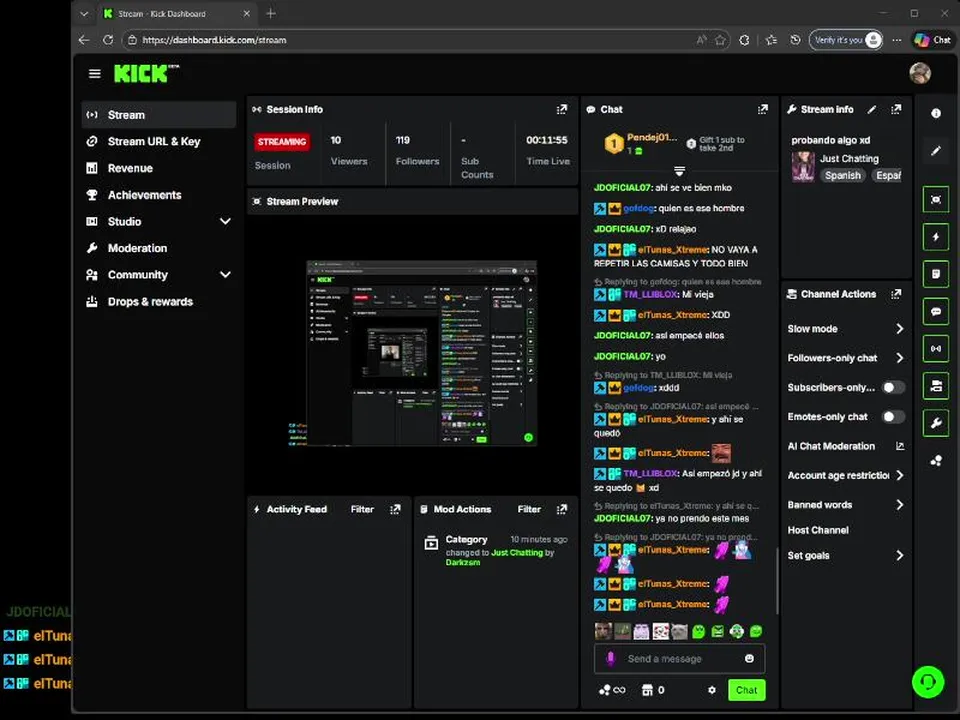This screenshot has height=720, width=960.
Task: Refresh the browser page
Action: pyautogui.click(x=108, y=40)
